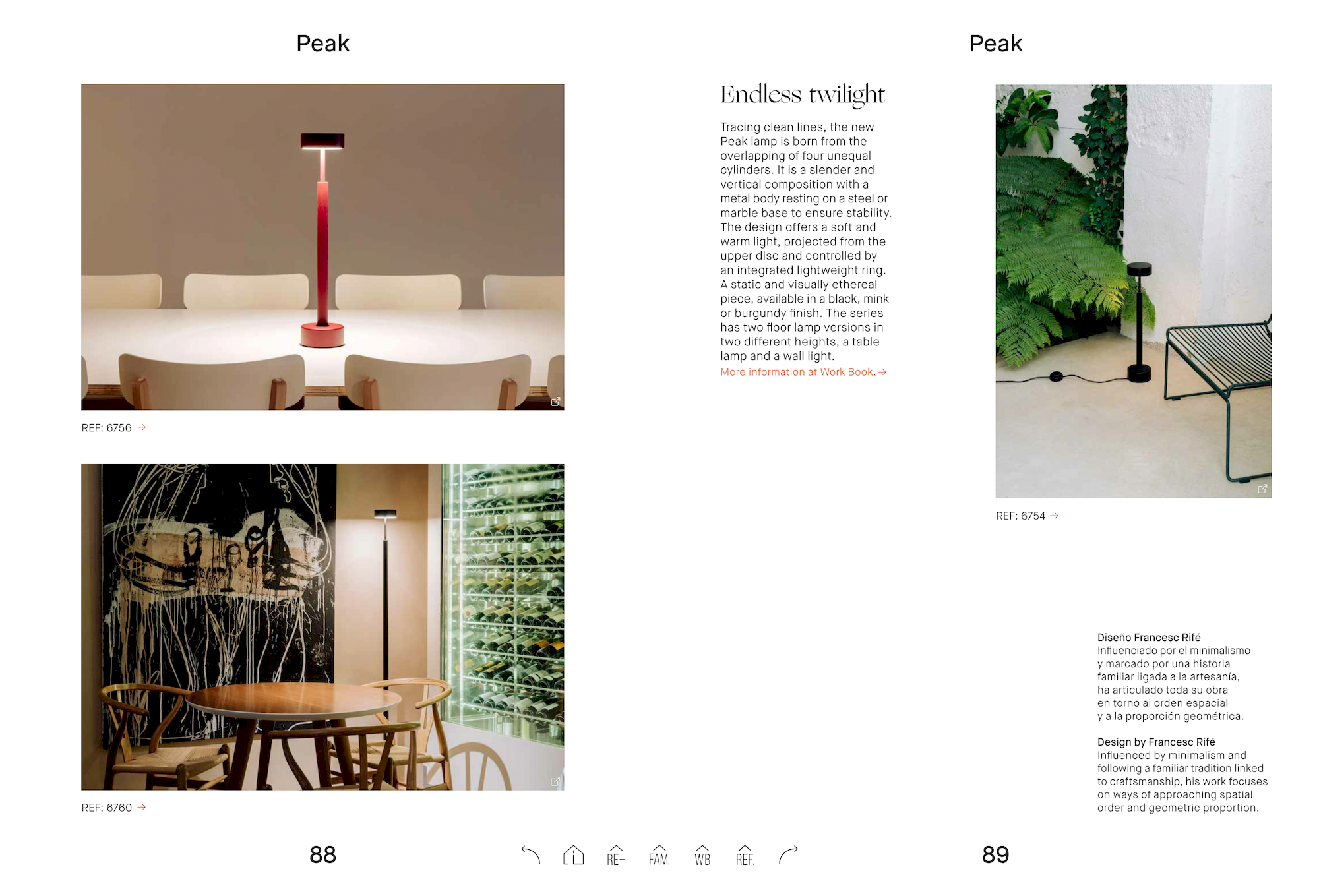
Task: Click the floor lamp wine cellar photo
Action: 322,627
